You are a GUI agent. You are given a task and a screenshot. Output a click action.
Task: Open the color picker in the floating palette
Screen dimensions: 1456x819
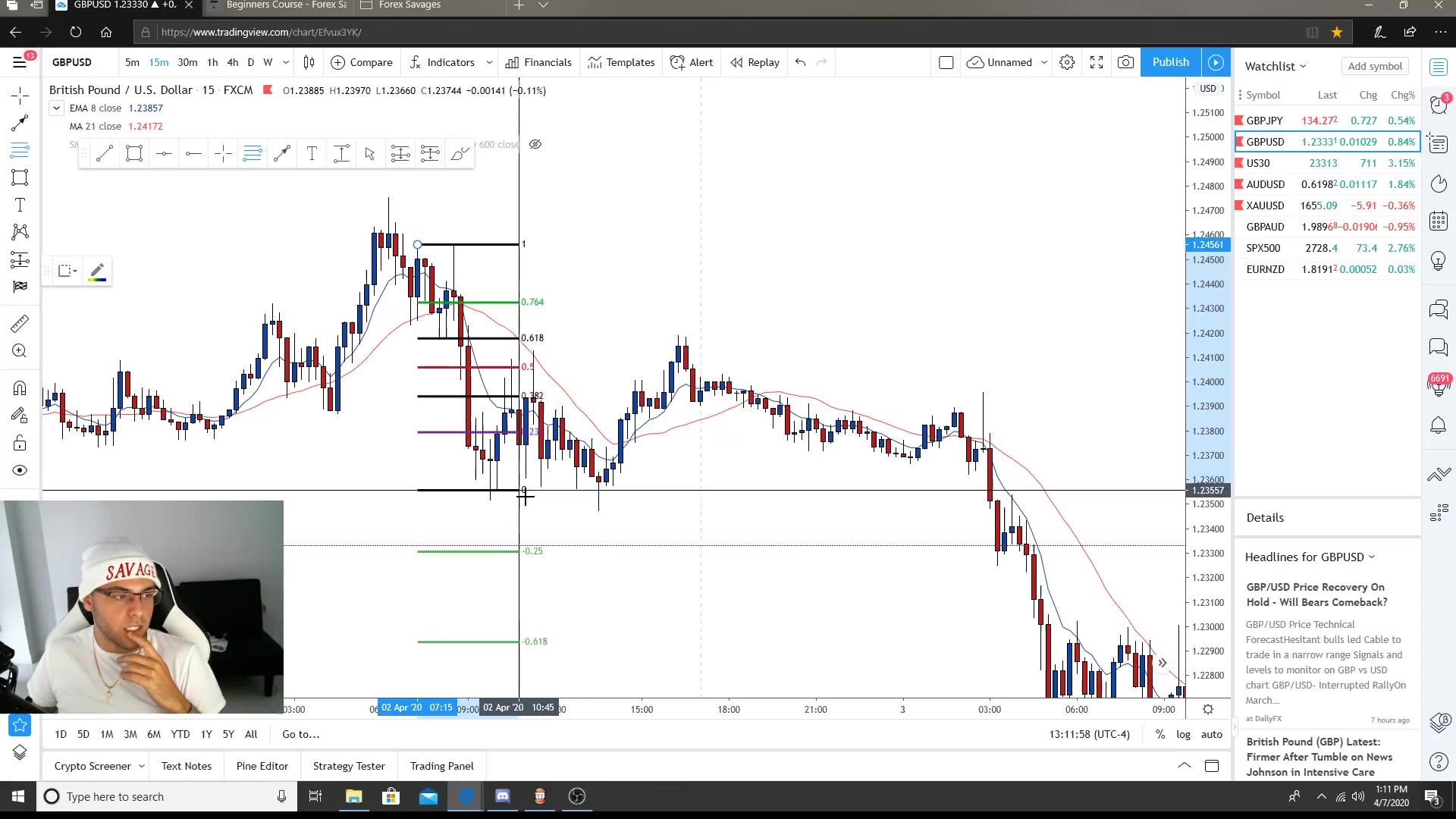[x=97, y=271]
